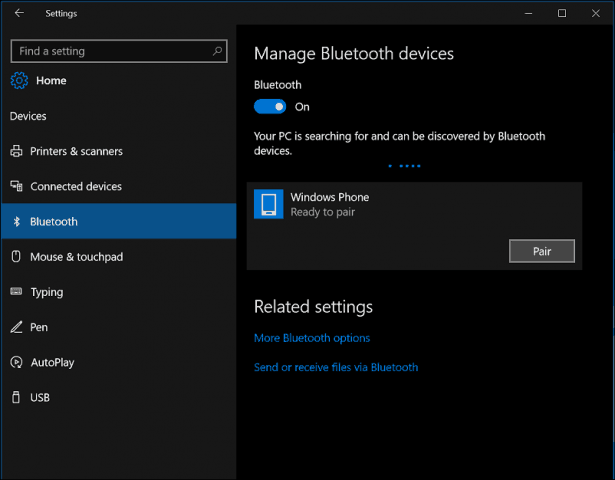
Task: Click the AutoPlay icon
Action: pyautogui.click(x=16, y=362)
